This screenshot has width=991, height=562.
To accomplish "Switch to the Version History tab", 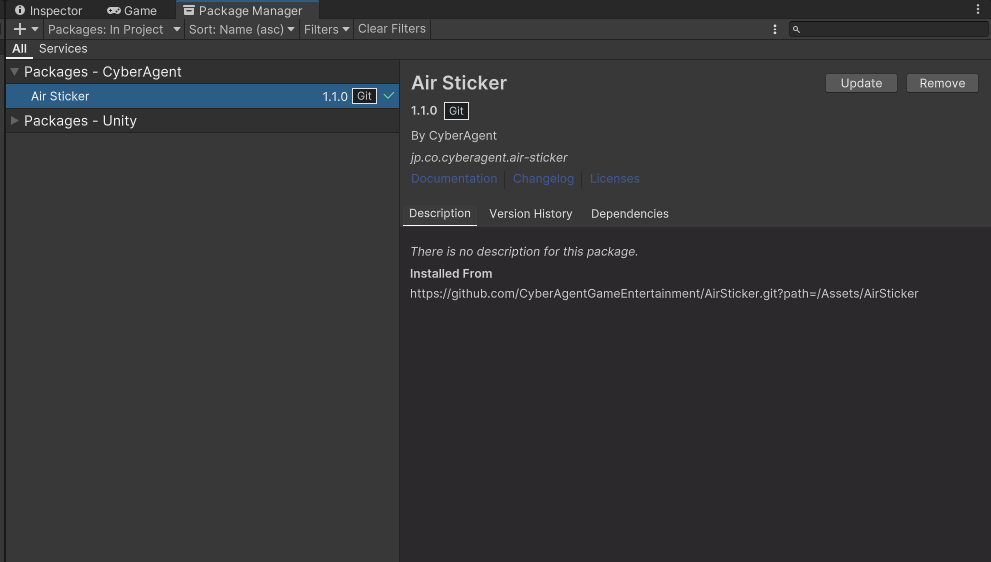I will click(531, 214).
